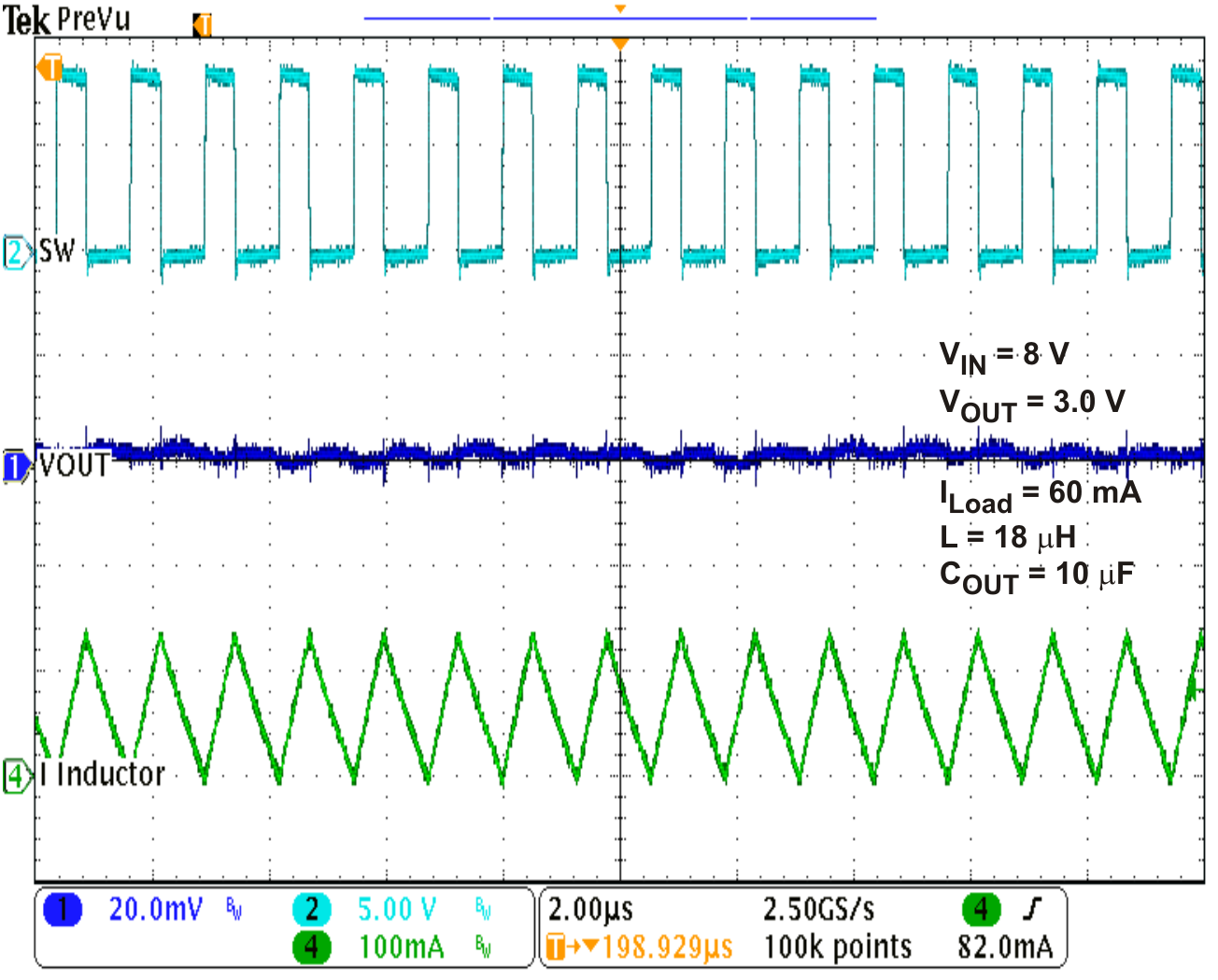Image resolution: width=1218 pixels, height=980 pixels.
Task: Click the channel 1 badge in the readout bar
Action: 63,909
